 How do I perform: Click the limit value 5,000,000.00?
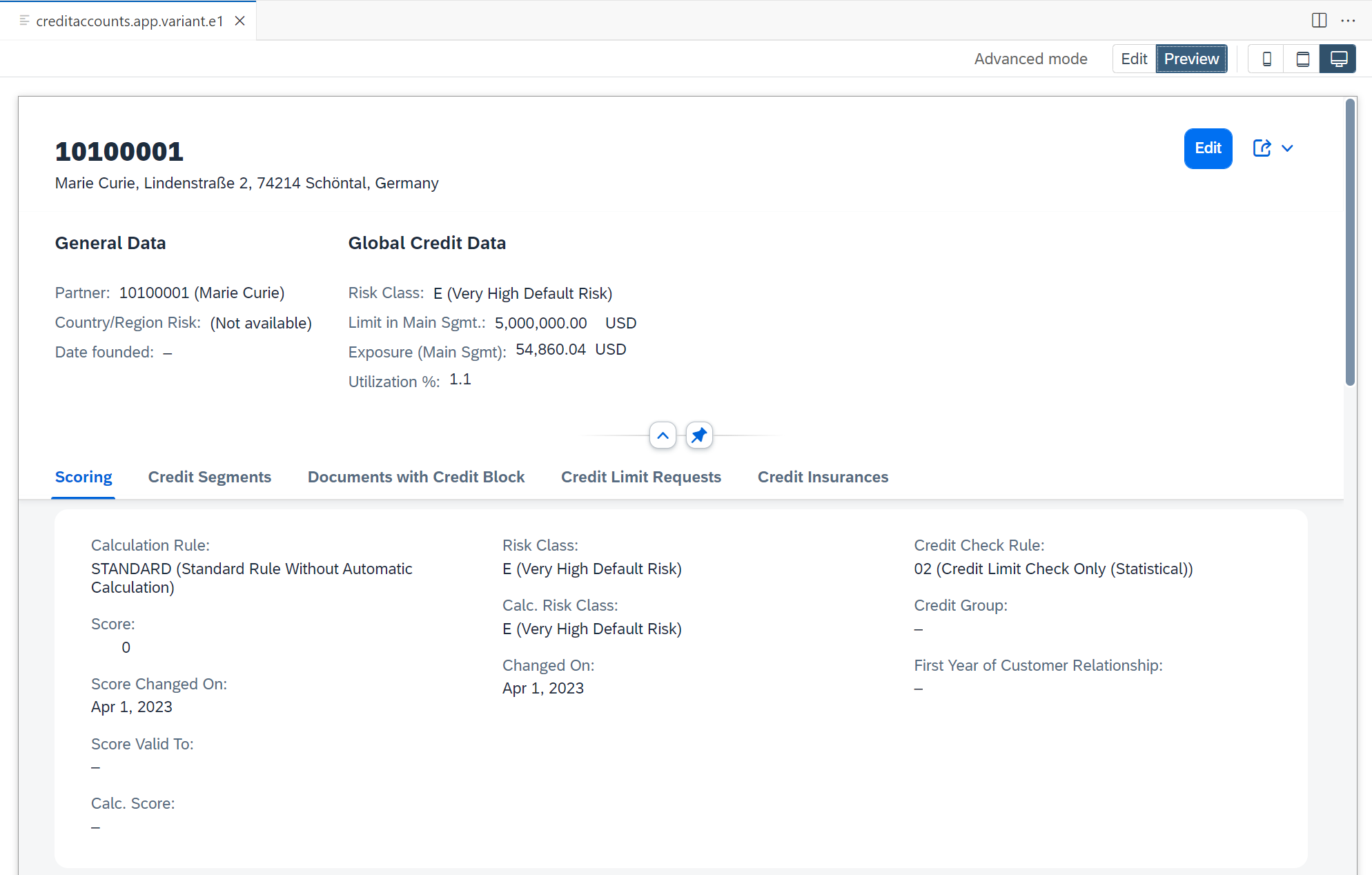541,323
